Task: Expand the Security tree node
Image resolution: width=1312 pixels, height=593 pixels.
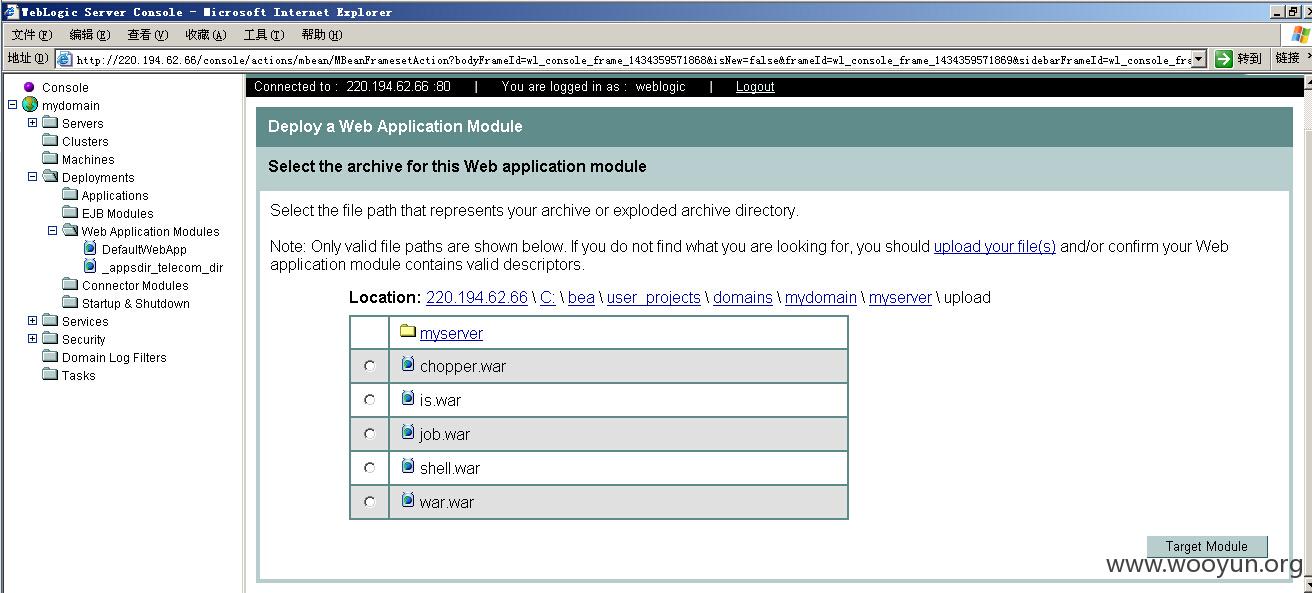Action: [x=32, y=339]
